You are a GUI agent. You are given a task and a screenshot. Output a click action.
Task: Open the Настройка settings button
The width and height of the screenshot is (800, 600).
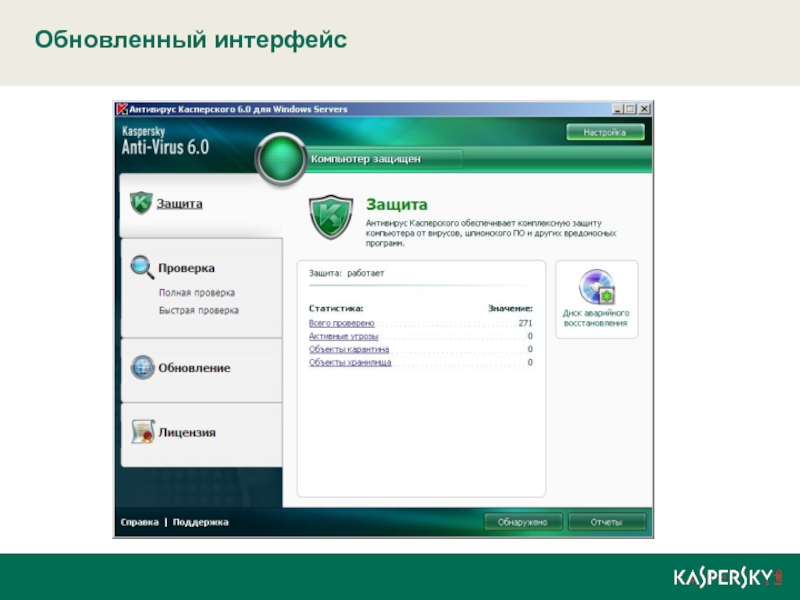(x=605, y=132)
